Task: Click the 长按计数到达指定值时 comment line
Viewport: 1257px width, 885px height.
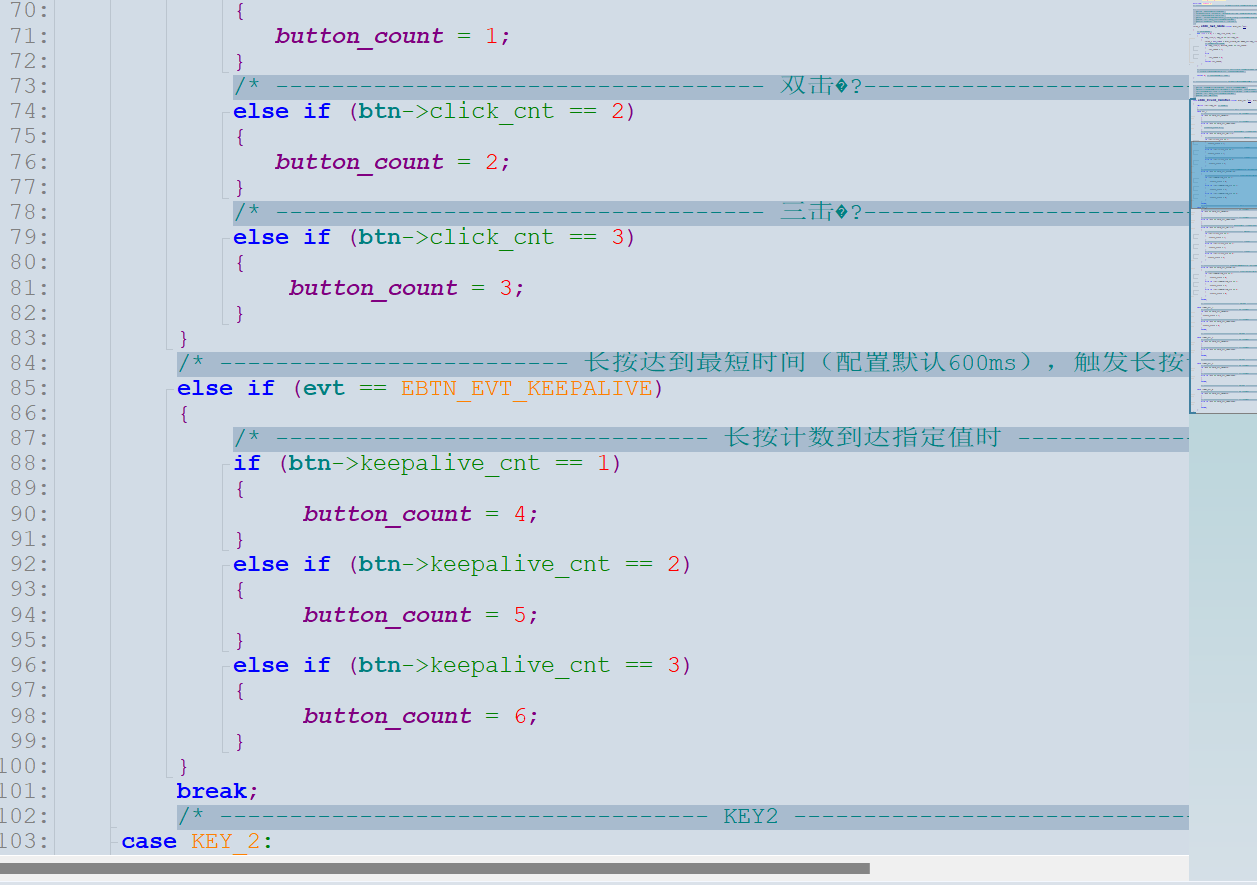Action: click(711, 438)
